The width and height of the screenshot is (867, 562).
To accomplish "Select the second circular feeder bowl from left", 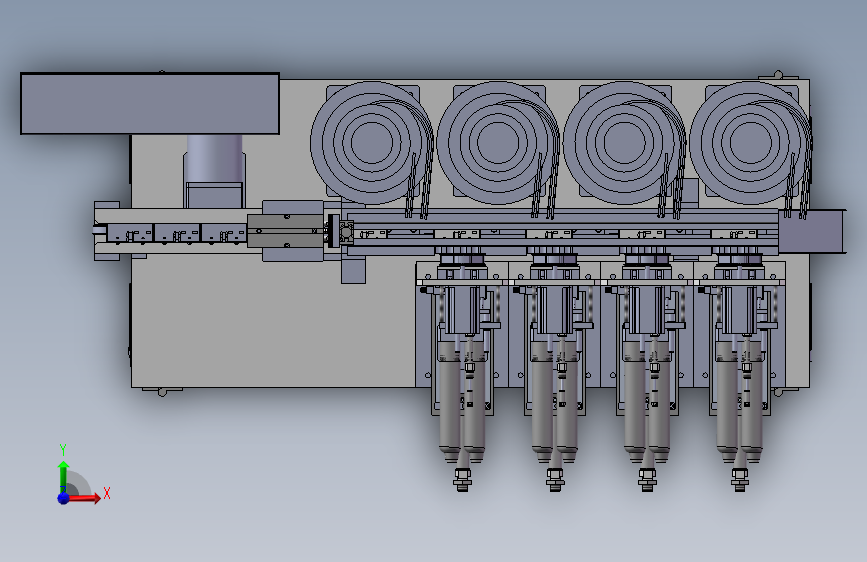I will point(498,143).
